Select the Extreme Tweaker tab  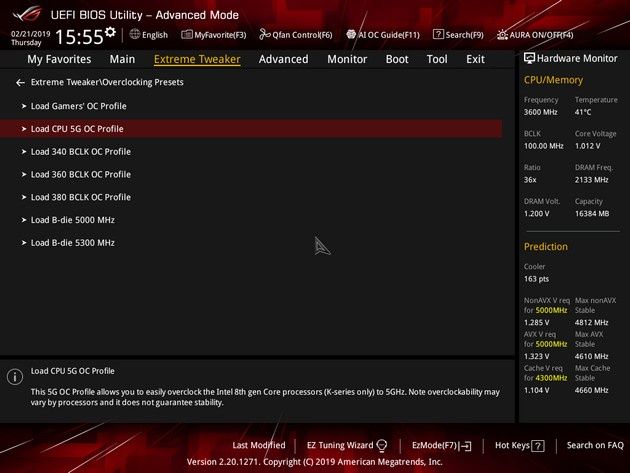click(197, 59)
